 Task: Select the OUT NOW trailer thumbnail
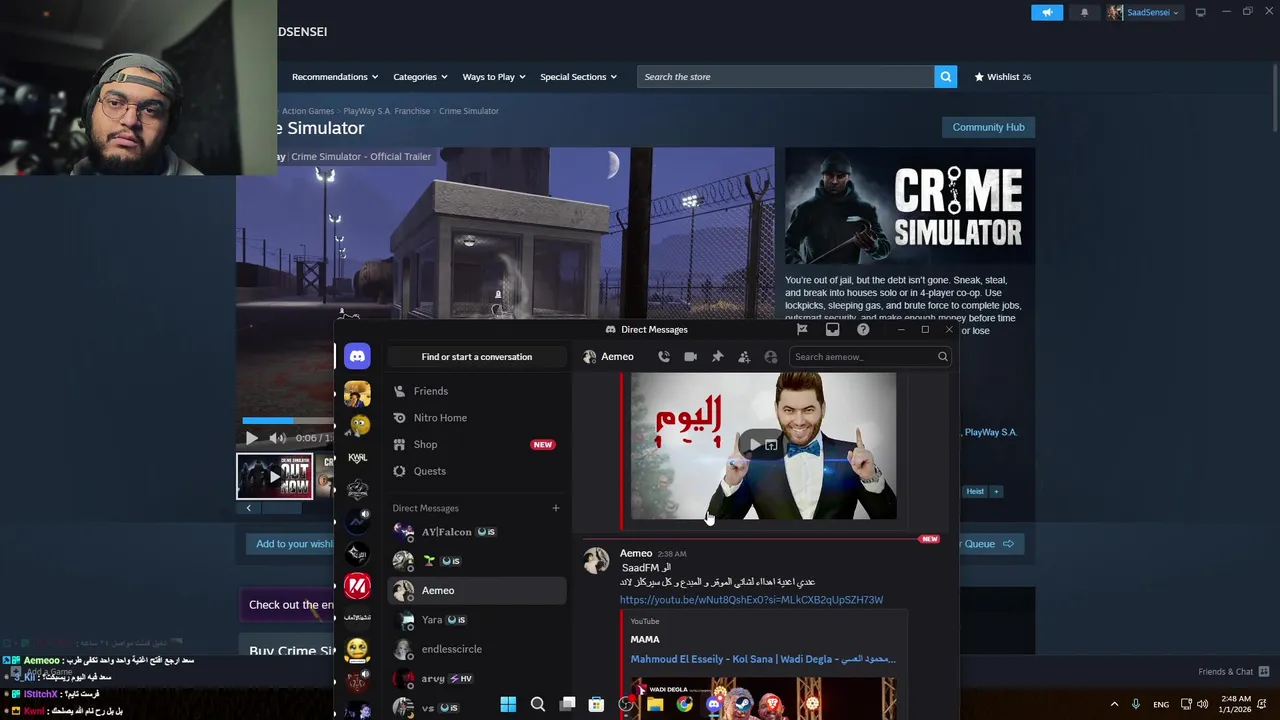coord(275,476)
